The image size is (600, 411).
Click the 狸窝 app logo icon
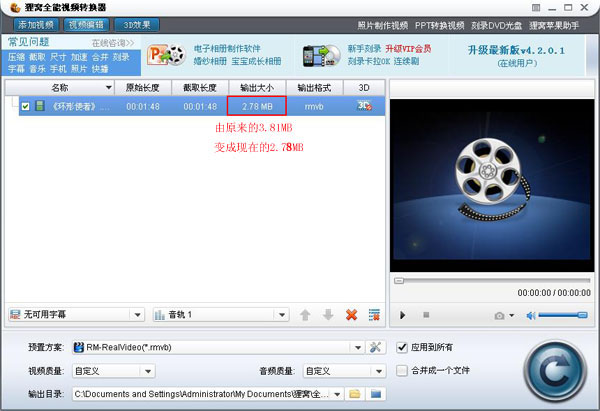tap(15, 7)
